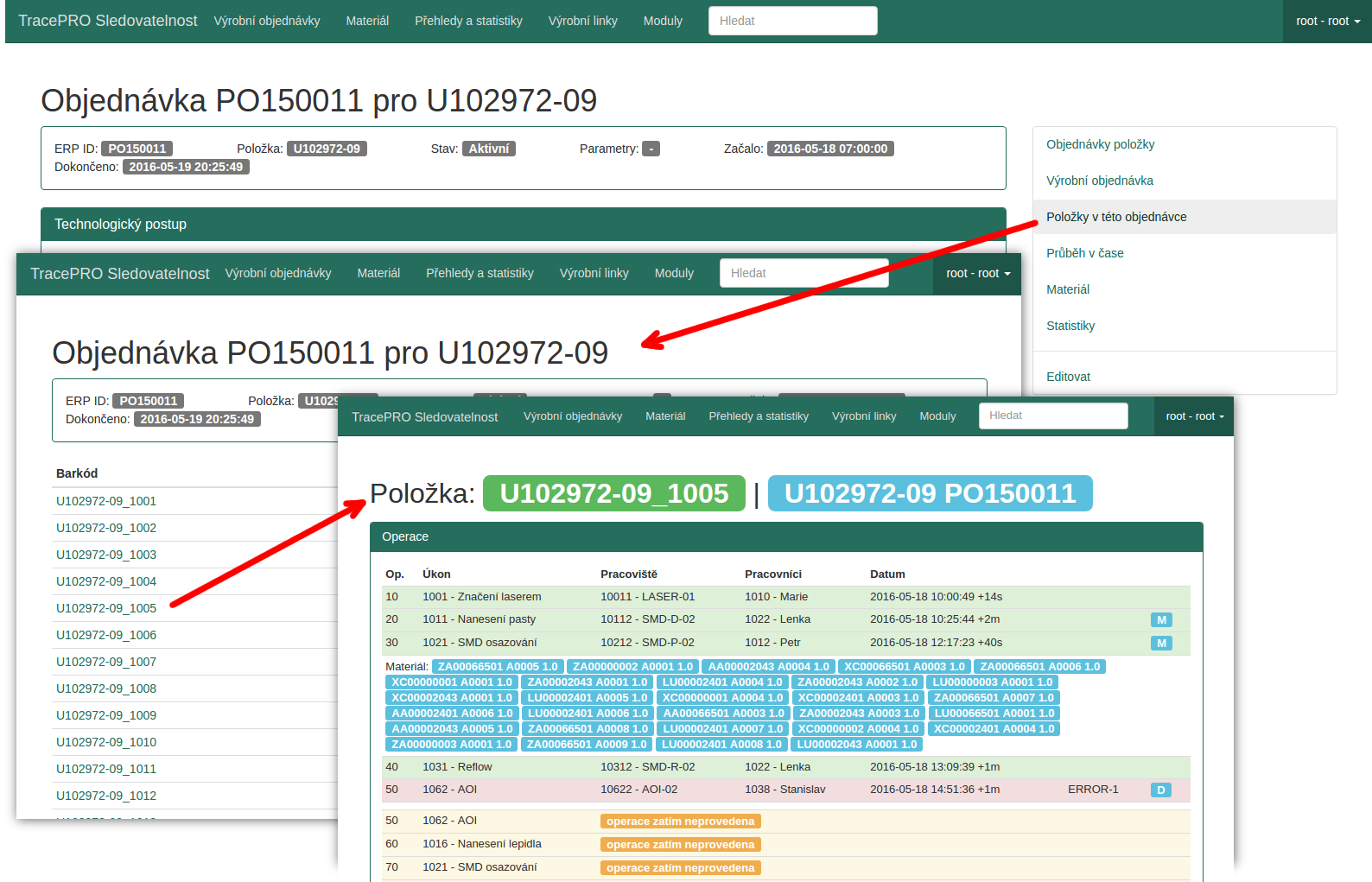The height and width of the screenshot is (882, 1372).
Task: Open Statistiky sidebar link
Action: 1185,326
